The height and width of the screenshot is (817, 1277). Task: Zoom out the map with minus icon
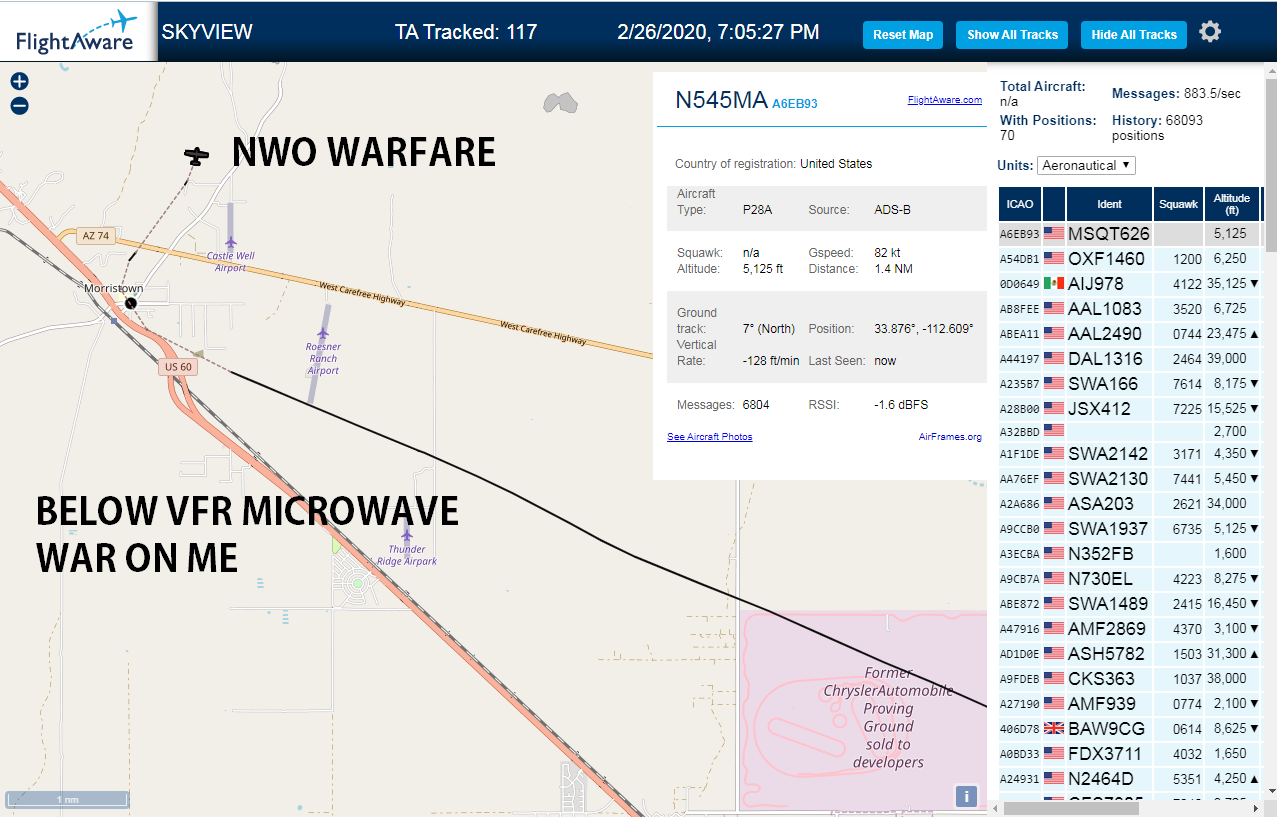pyautogui.click(x=19, y=106)
